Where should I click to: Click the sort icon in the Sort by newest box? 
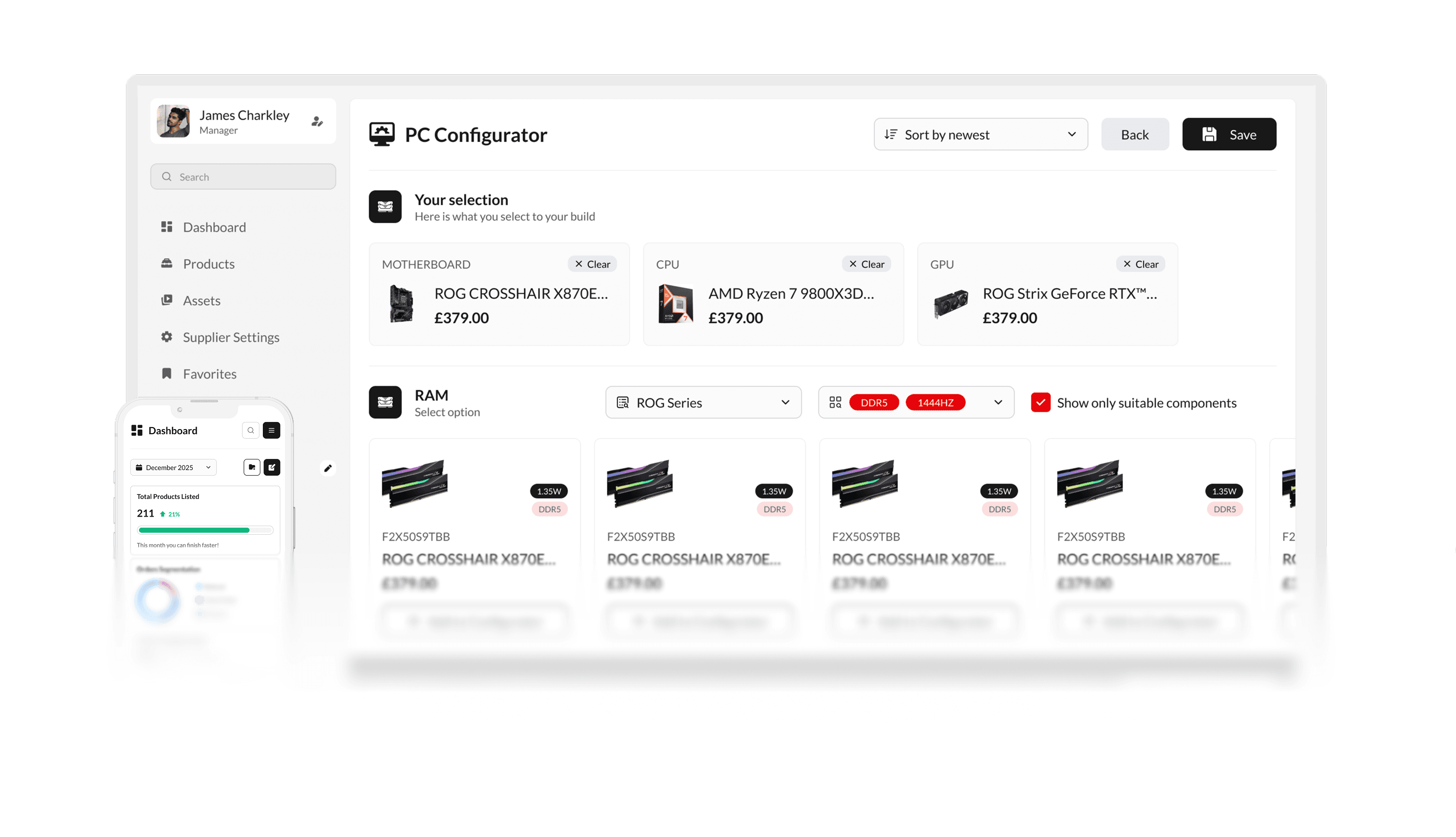891,134
